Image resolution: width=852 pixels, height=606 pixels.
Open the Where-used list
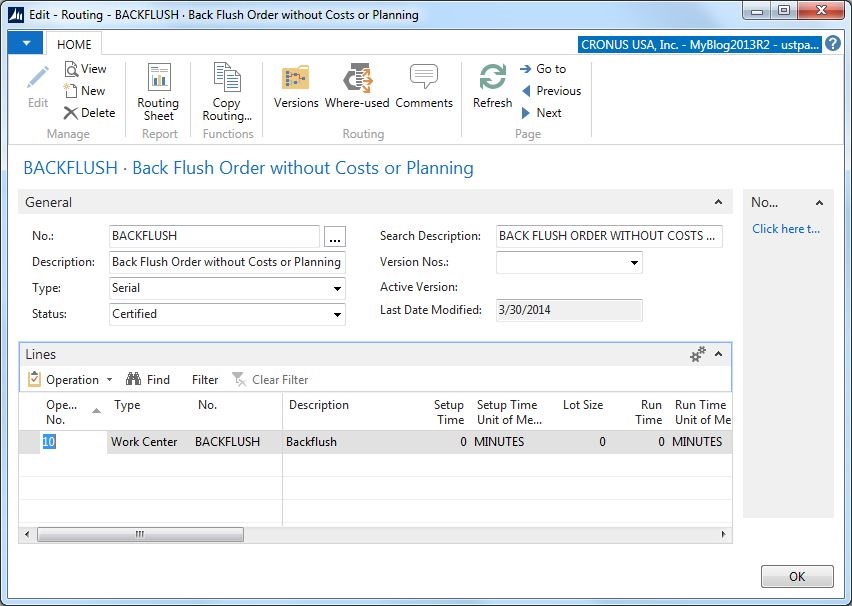357,86
